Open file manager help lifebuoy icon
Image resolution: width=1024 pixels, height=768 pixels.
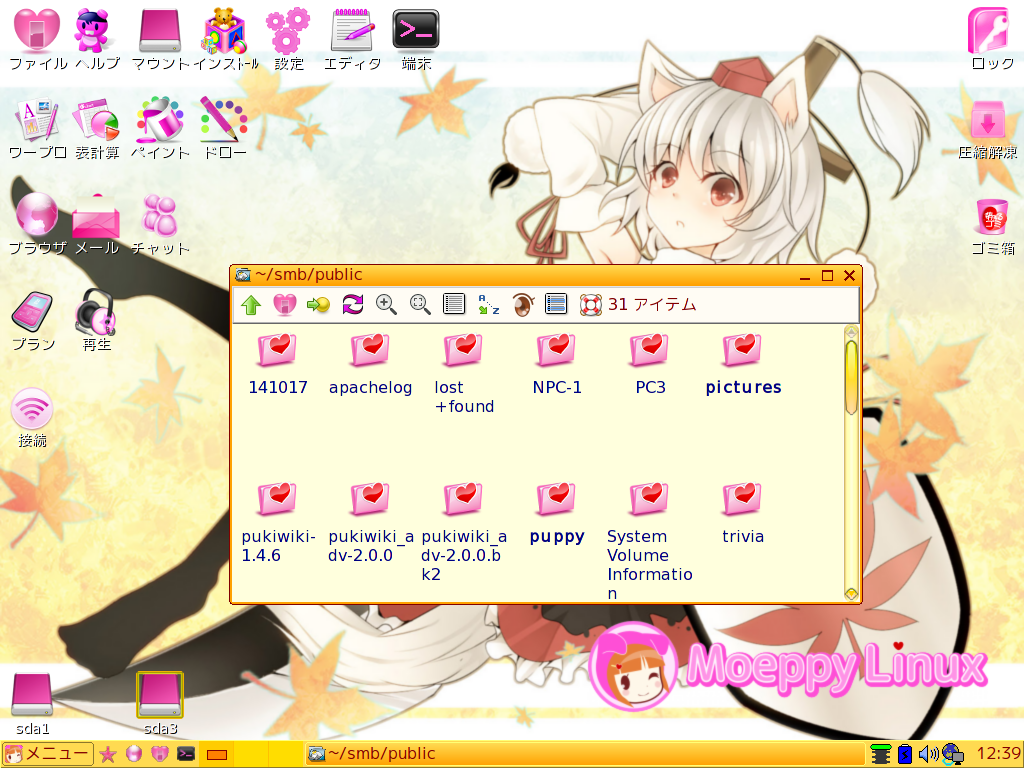pyautogui.click(x=590, y=305)
